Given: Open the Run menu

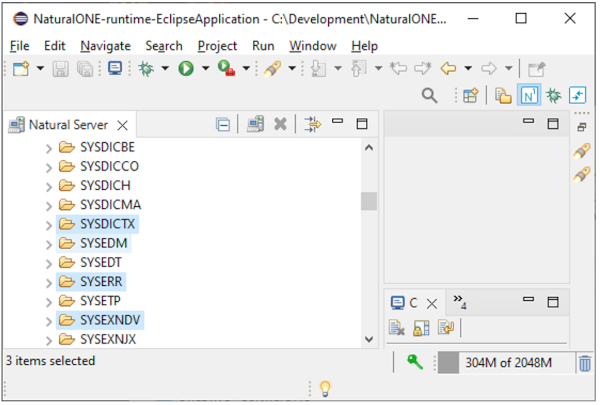Looking at the screenshot, I should coord(263,46).
